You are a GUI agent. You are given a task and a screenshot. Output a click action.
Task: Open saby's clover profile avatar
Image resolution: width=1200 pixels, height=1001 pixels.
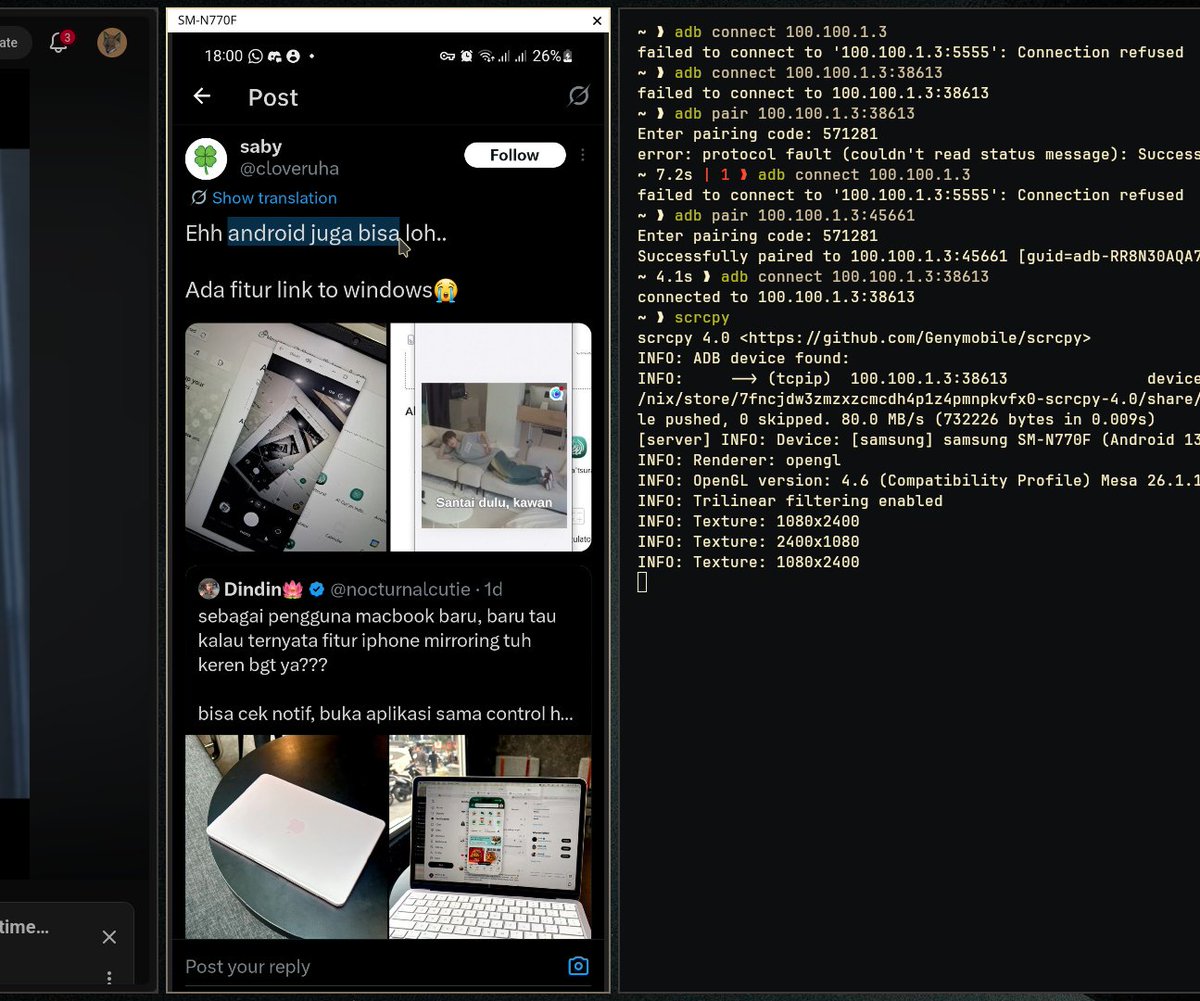[x=206, y=159]
